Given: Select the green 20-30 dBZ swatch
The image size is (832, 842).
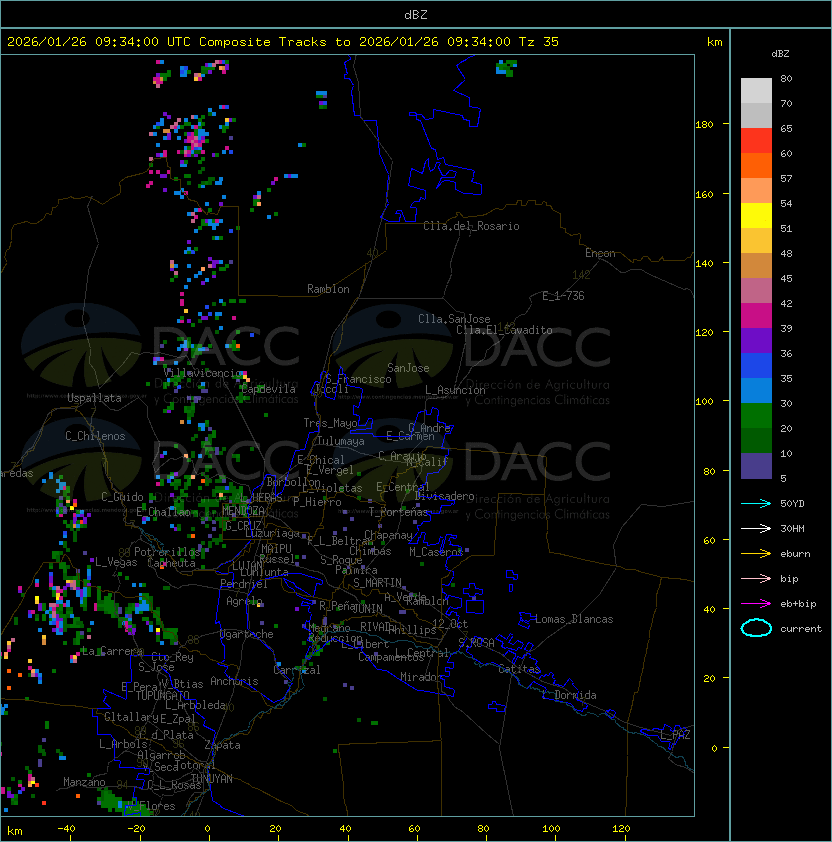Looking at the screenshot, I should tap(756, 416).
